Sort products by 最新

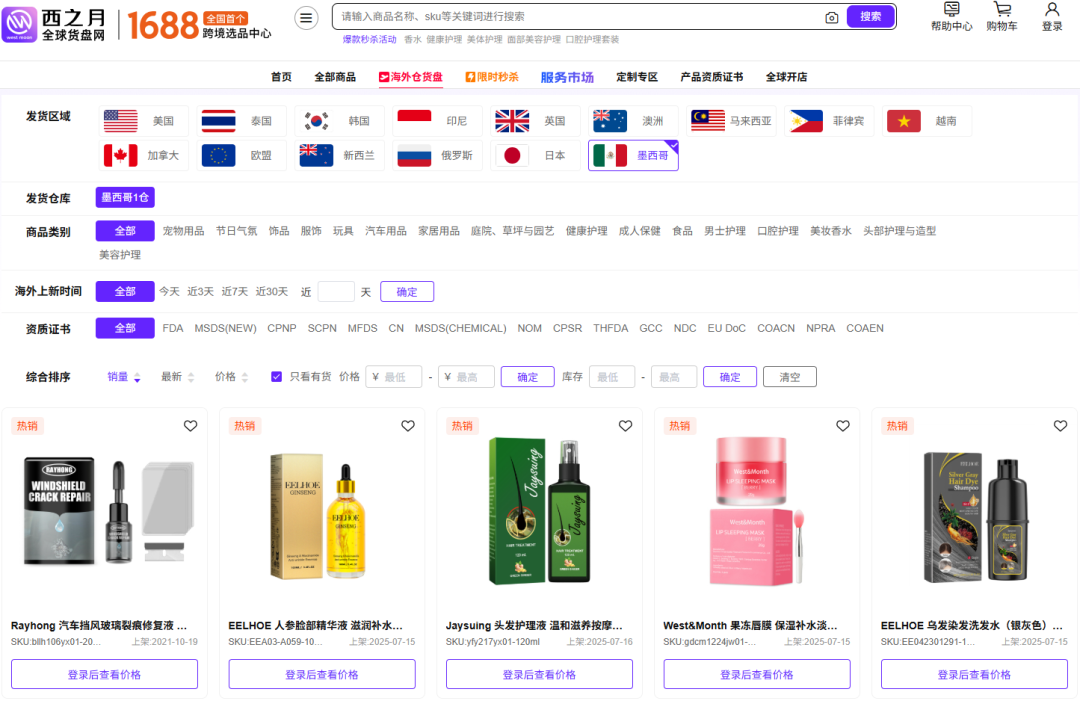tap(177, 377)
